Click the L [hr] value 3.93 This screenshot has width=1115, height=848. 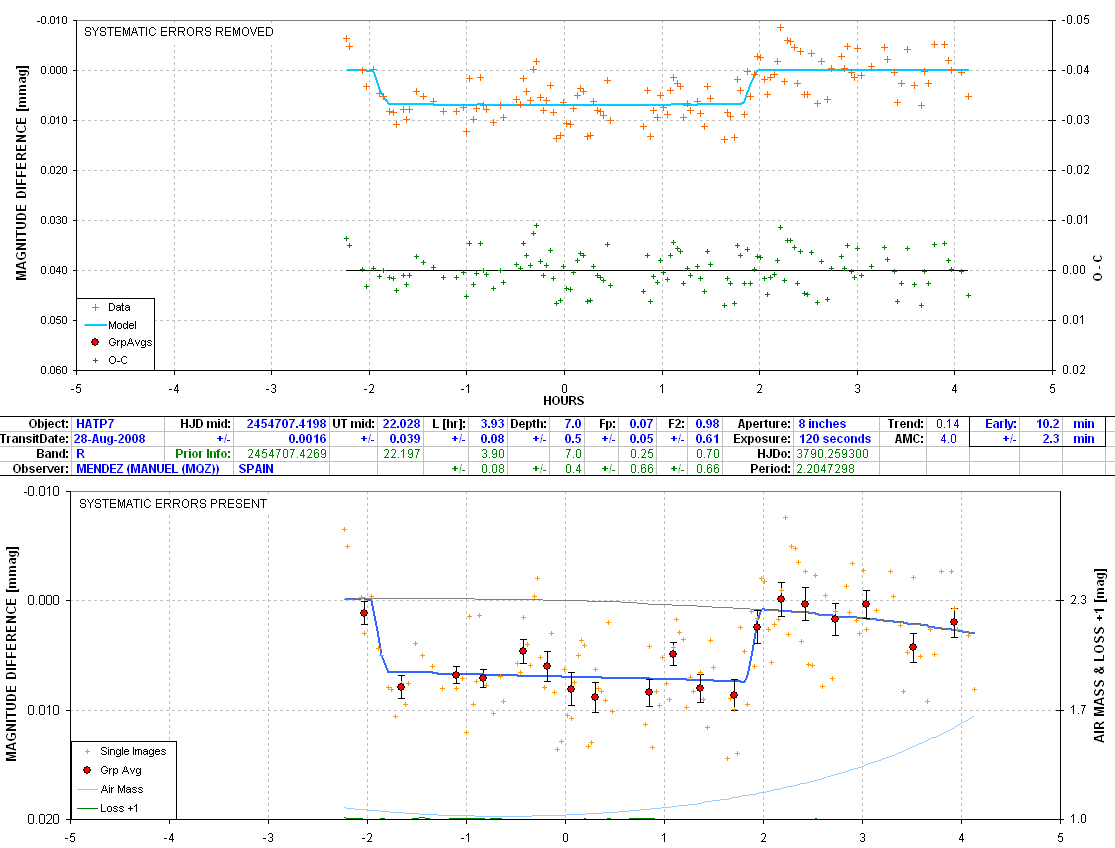(492, 424)
